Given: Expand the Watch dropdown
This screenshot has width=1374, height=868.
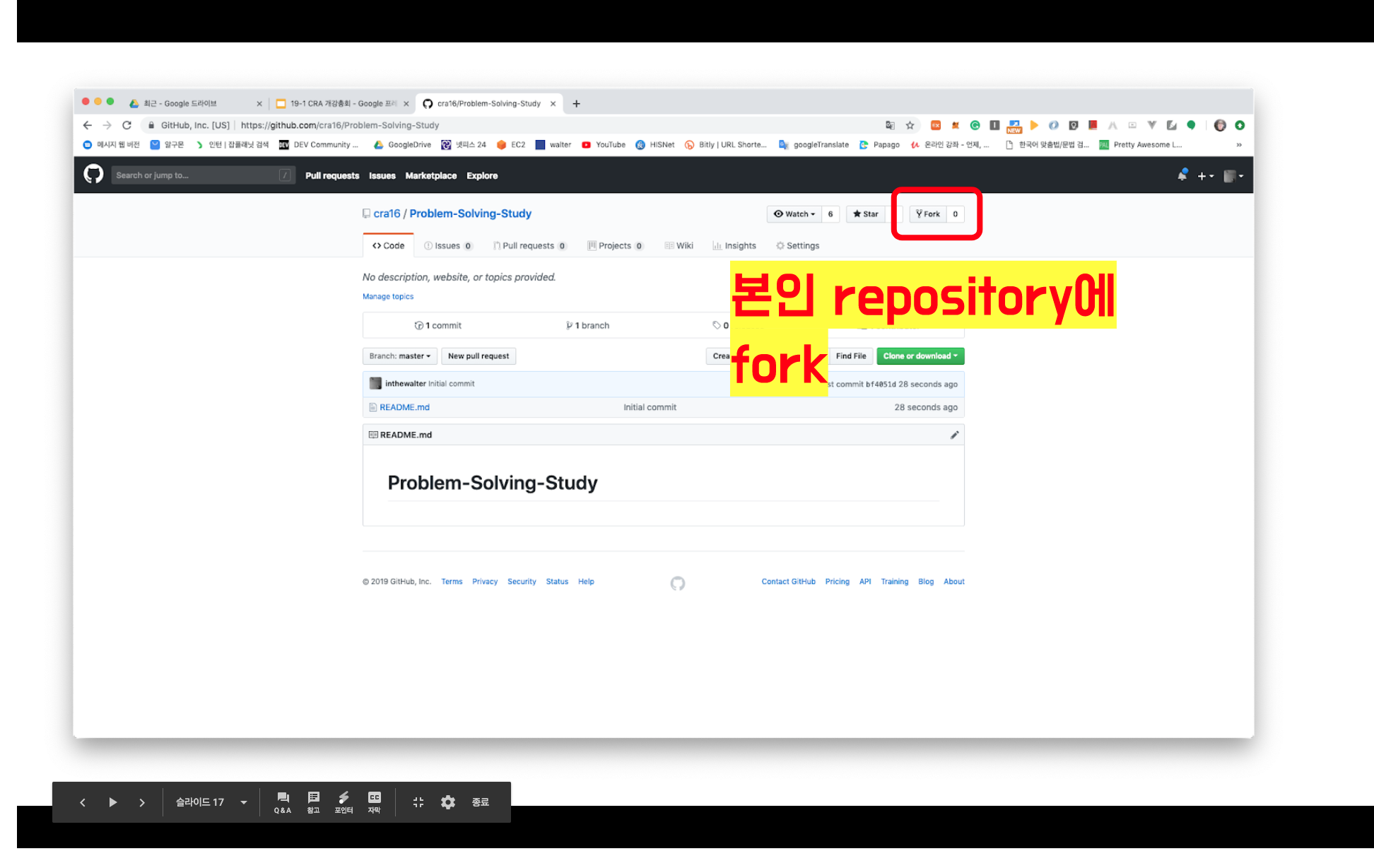Looking at the screenshot, I should tap(794, 214).
